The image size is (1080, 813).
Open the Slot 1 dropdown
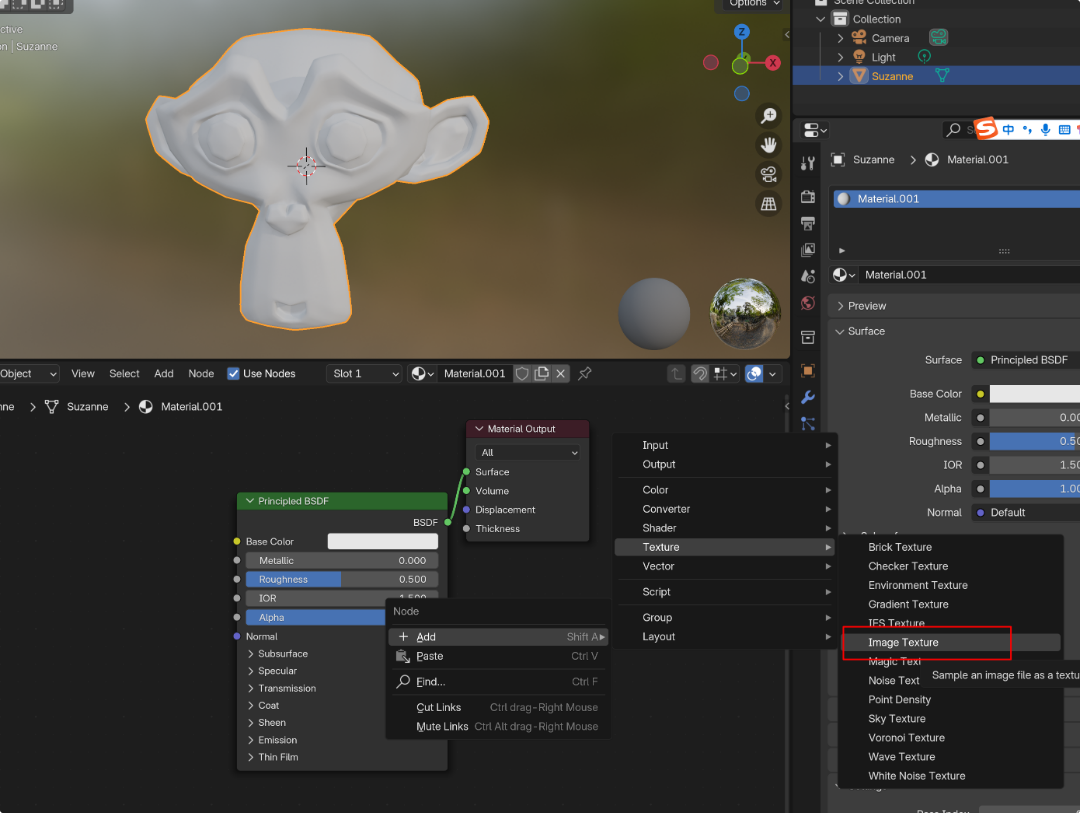pos(364,373)
